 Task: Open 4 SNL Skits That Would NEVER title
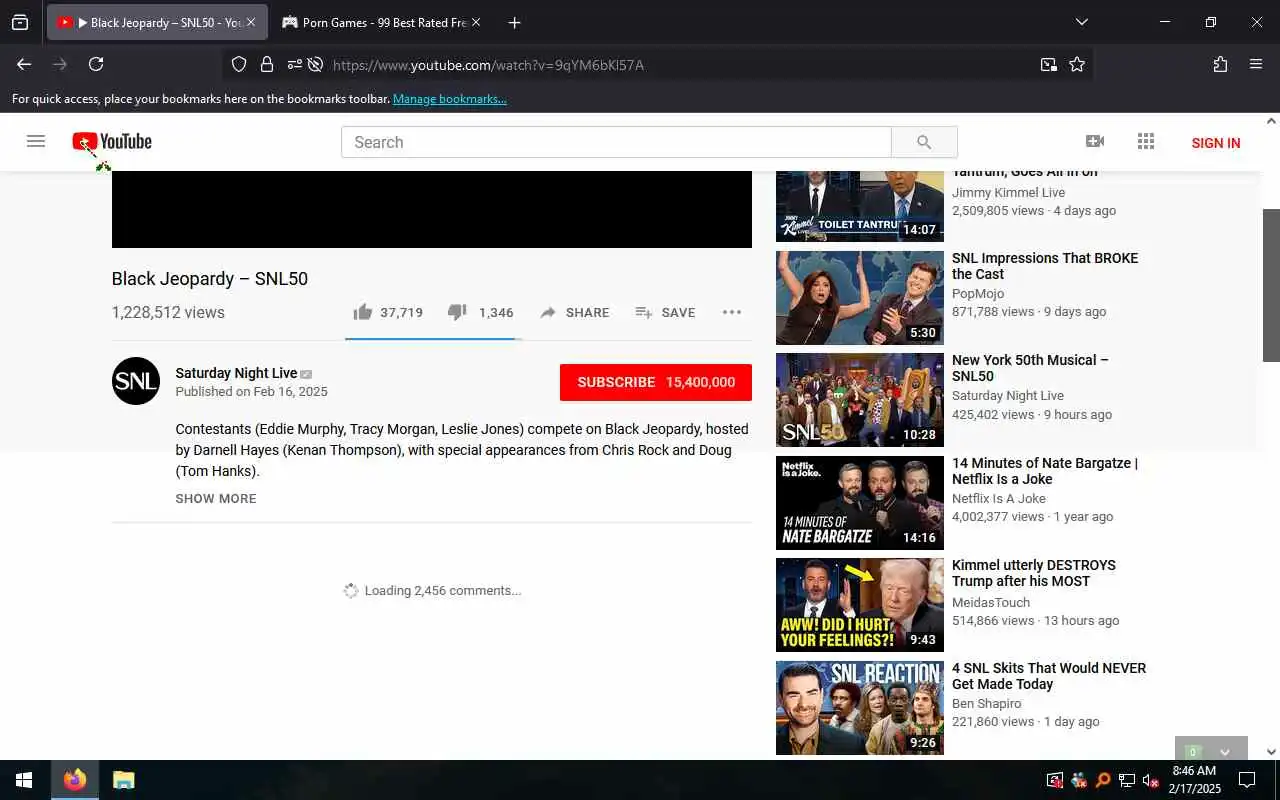coord(1049,676)
